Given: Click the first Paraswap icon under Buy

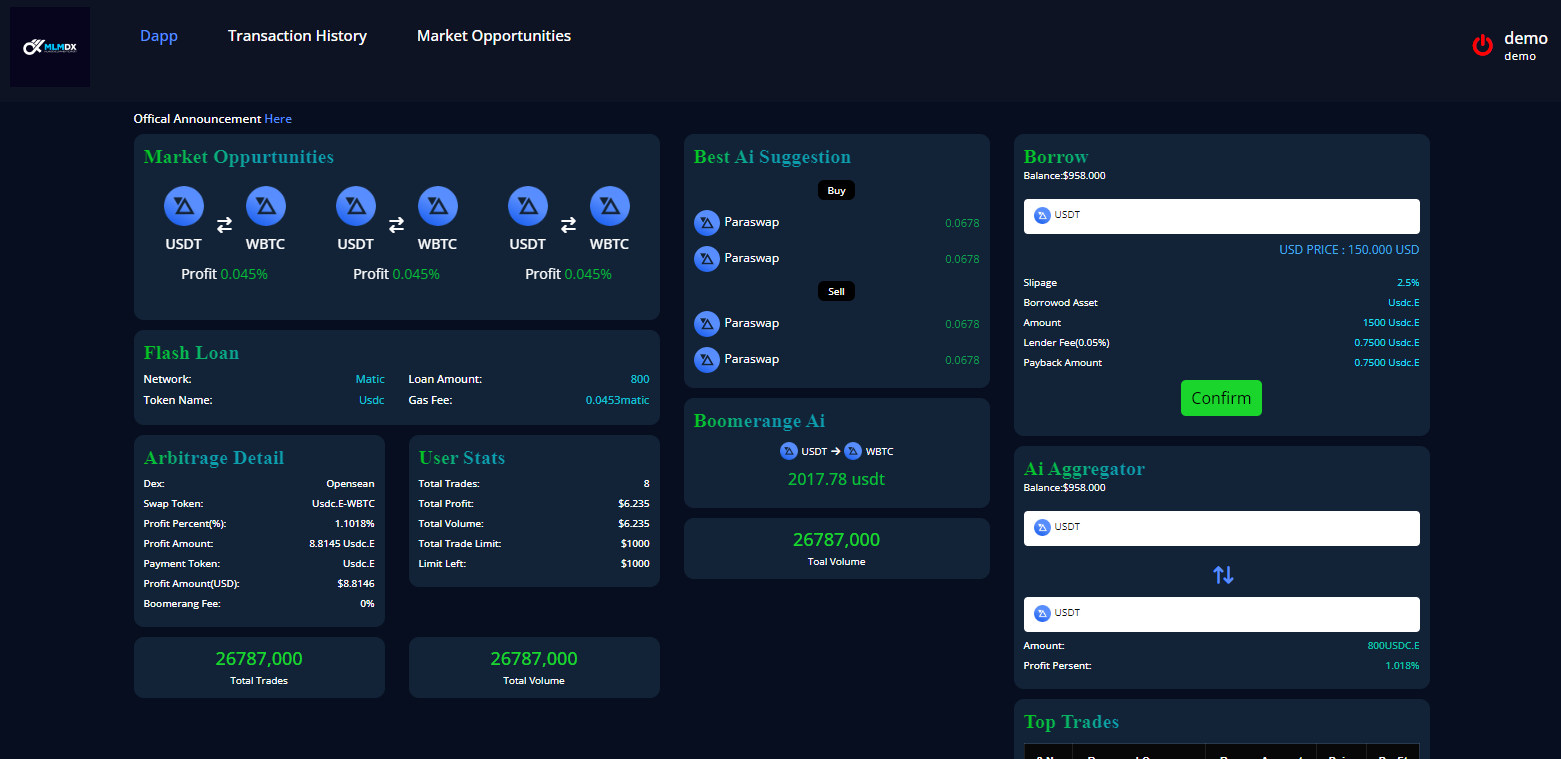Looking at the screenshot, I should click(x=707, y=223).
